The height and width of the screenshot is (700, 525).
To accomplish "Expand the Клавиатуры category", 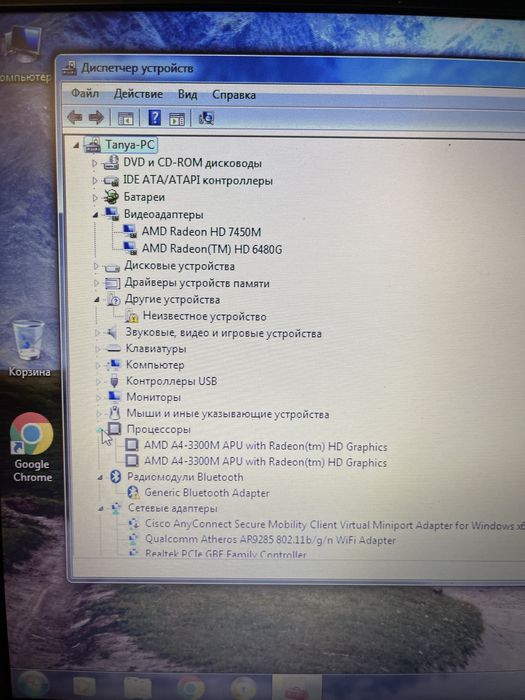I will click(x=97, y=349).
